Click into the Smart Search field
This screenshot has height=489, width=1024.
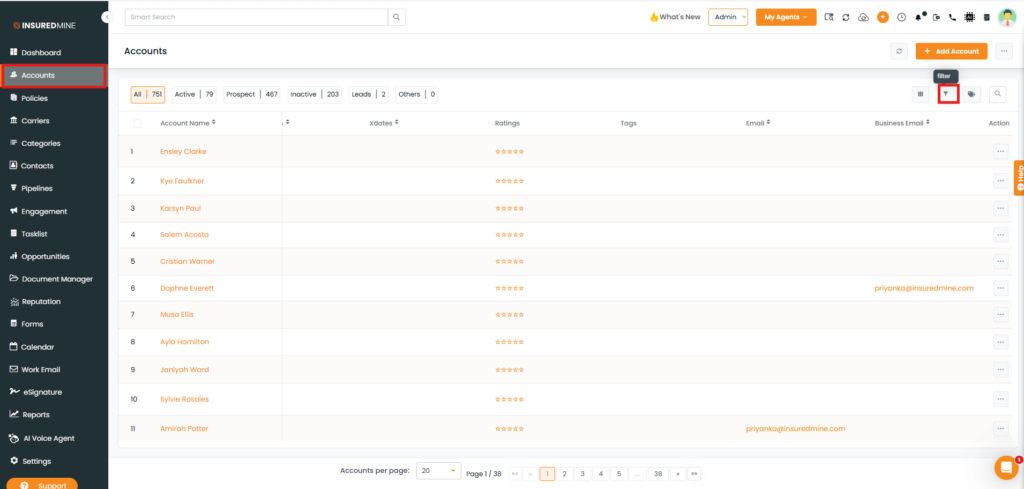point(256,17)
